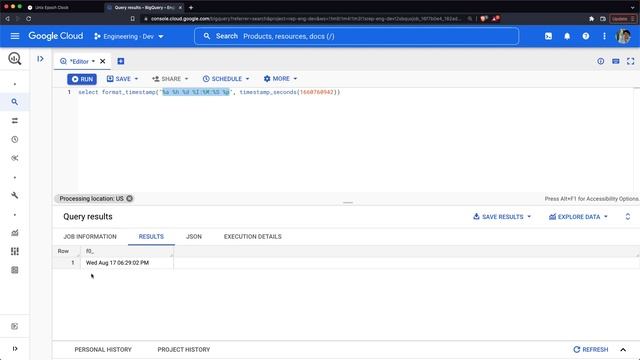Open the user account avatar
The width and height of the screenshot is (640, 360).
tap(623, 36)
